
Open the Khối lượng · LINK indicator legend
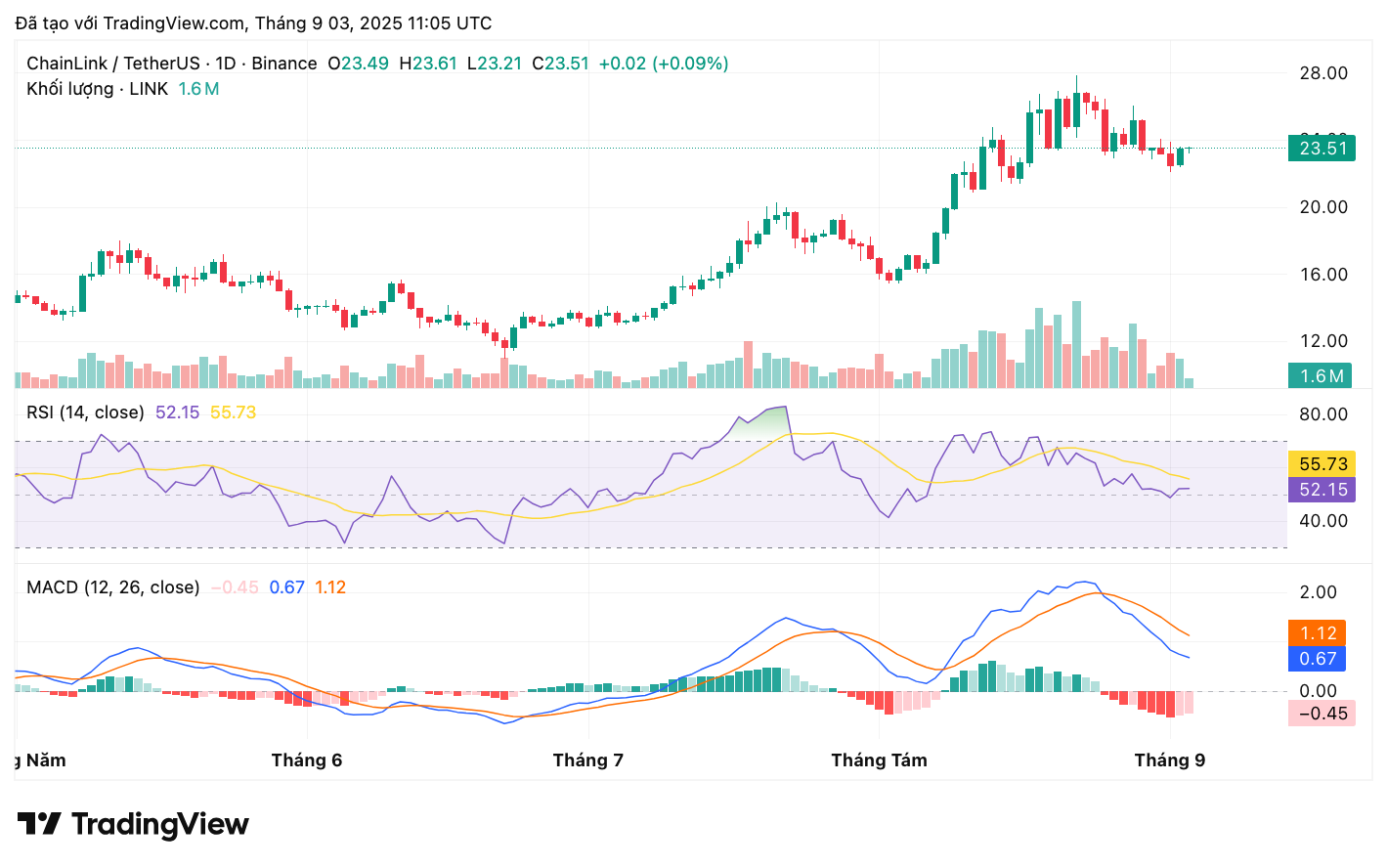98,89
